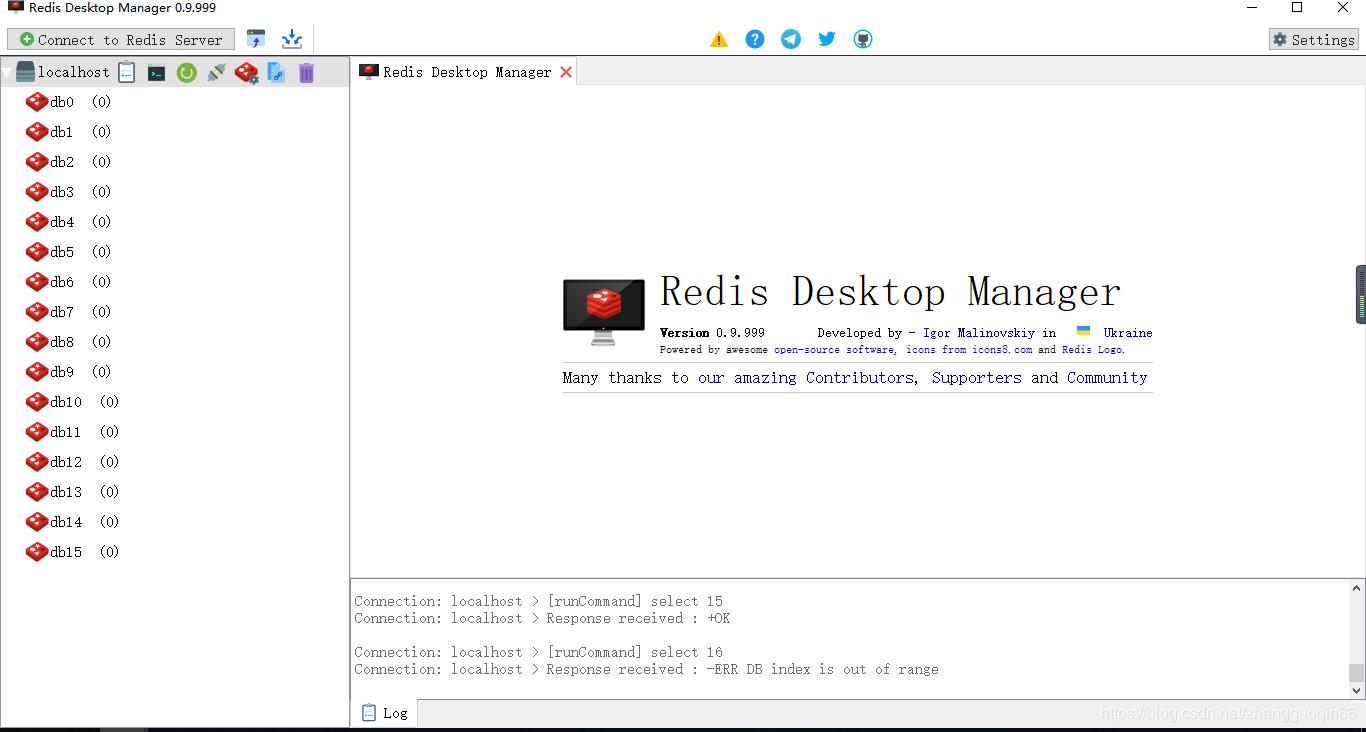
Task: Click log line 'ERR DB index is out of range'
Action: [x=646, y=669]
